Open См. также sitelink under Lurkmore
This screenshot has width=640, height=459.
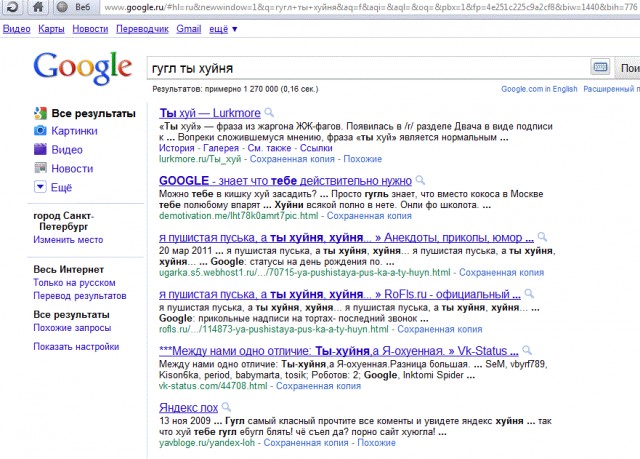(x=269, y=148)
